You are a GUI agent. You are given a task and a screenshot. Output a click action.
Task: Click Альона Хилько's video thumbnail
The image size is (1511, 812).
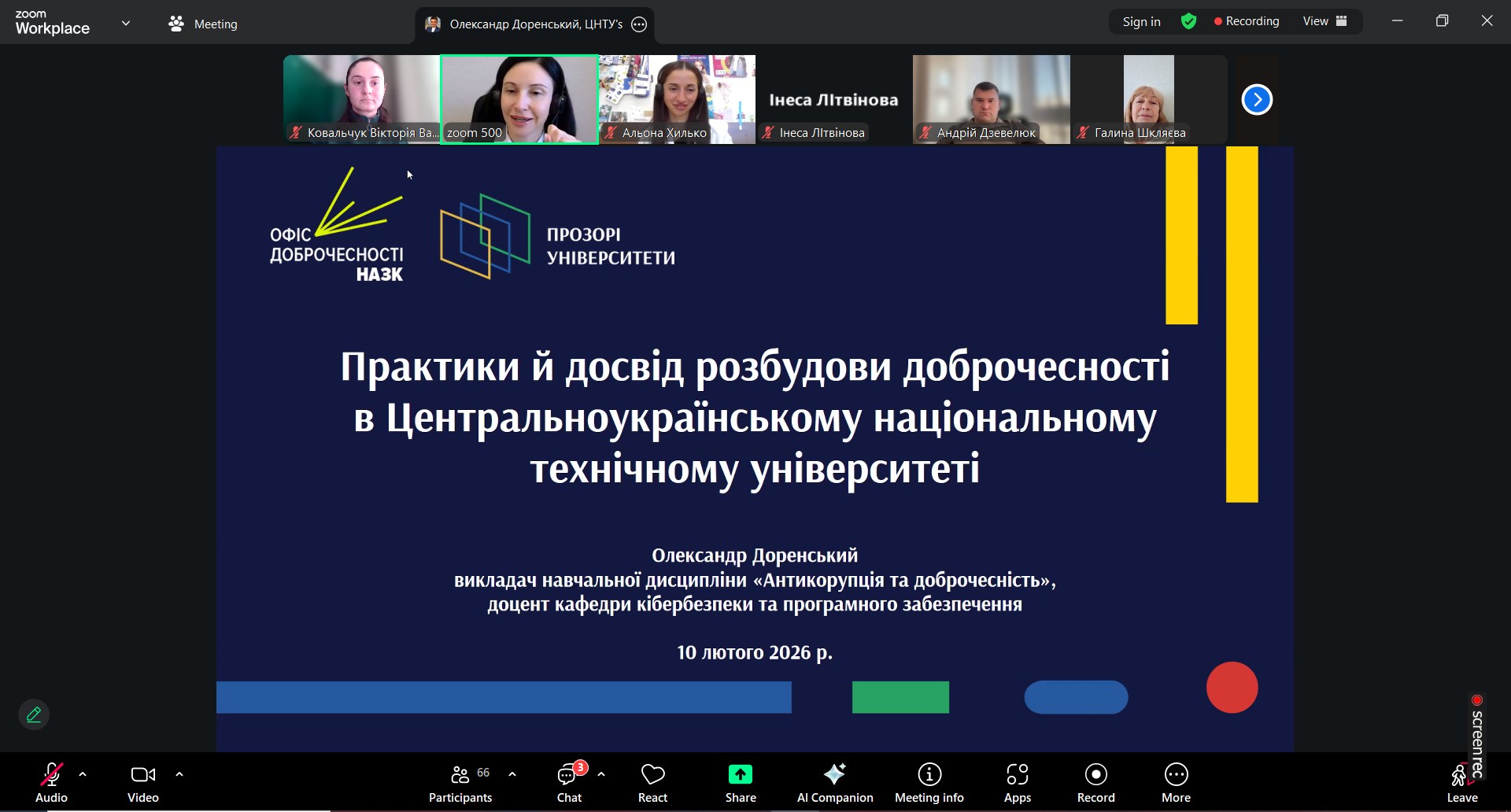pos(677,94)
